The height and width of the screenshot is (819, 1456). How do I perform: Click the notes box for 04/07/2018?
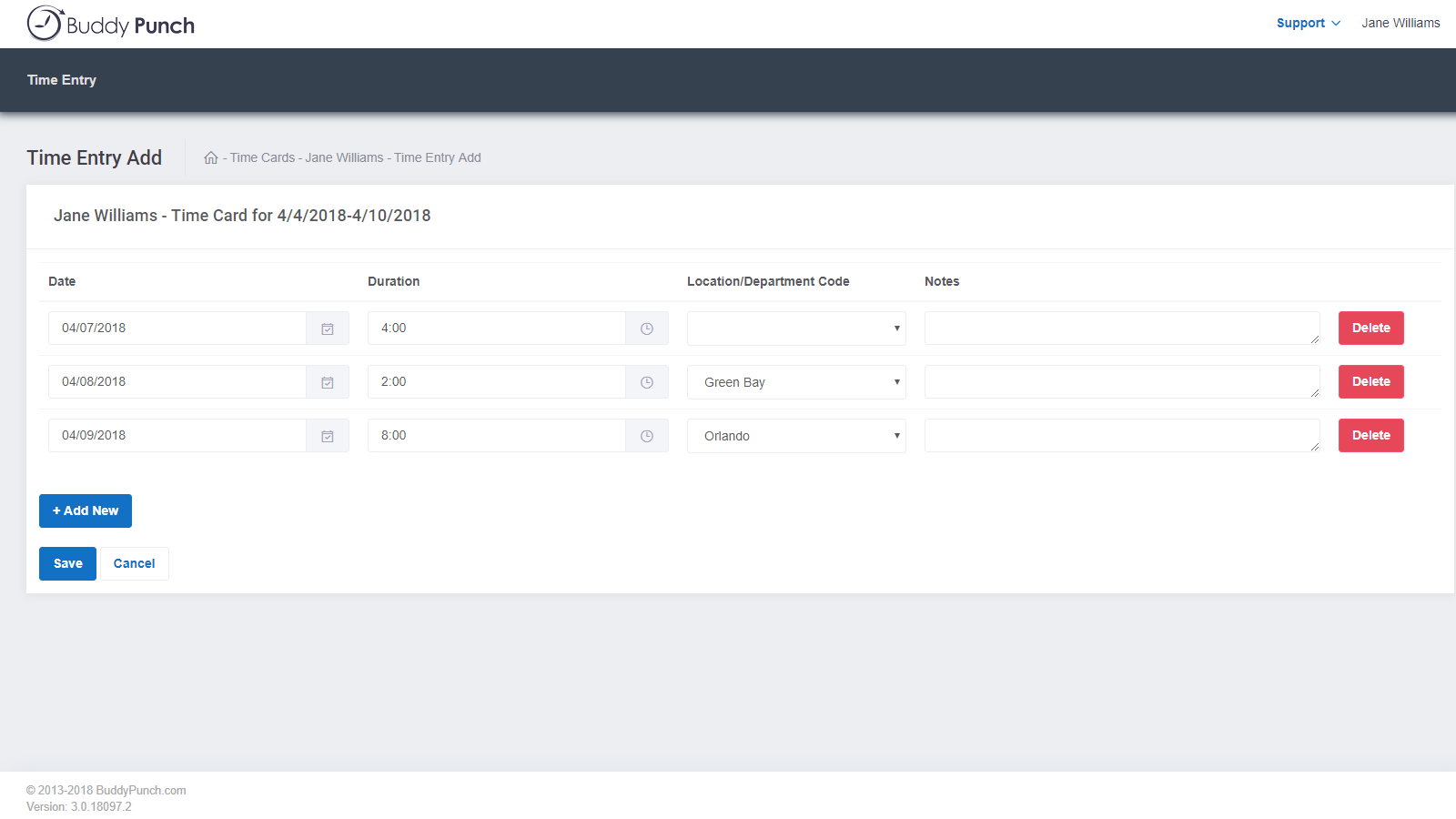click(x=1122, y=329)
